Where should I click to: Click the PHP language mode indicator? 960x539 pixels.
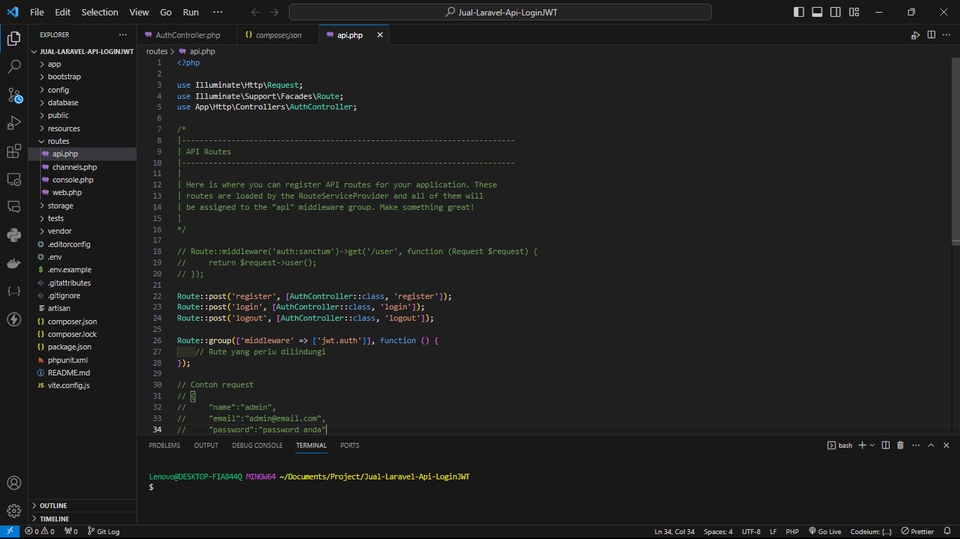click(792, 531)
